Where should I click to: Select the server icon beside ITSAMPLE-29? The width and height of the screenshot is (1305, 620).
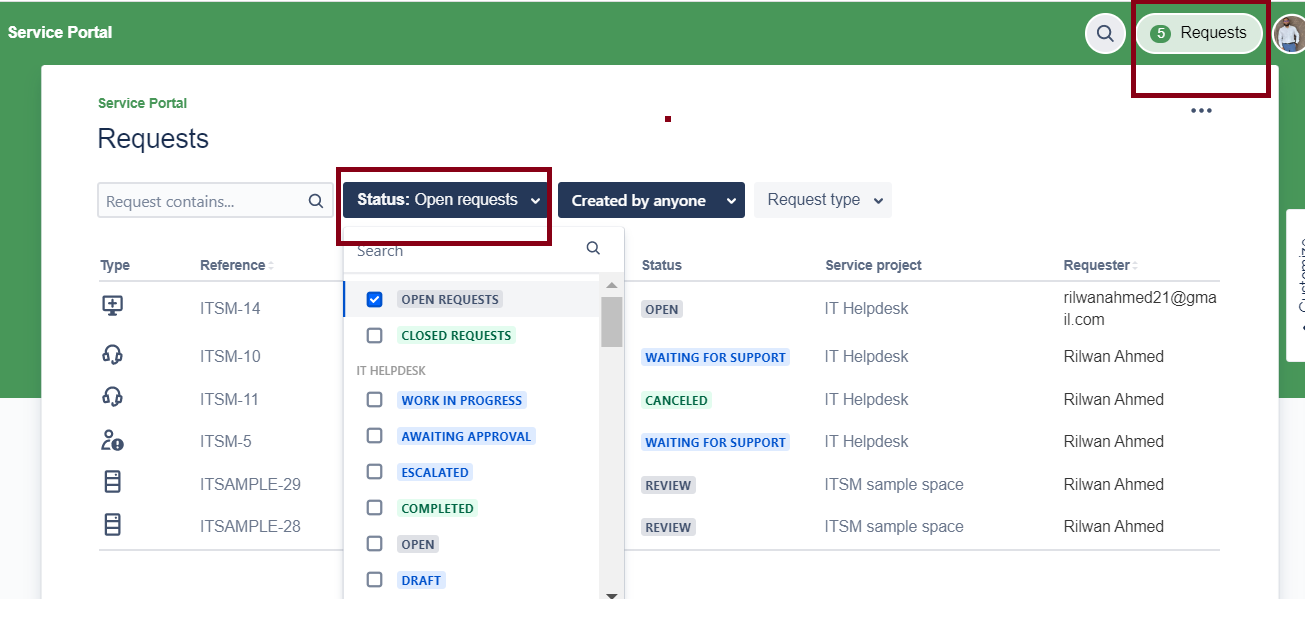[113, 480]
